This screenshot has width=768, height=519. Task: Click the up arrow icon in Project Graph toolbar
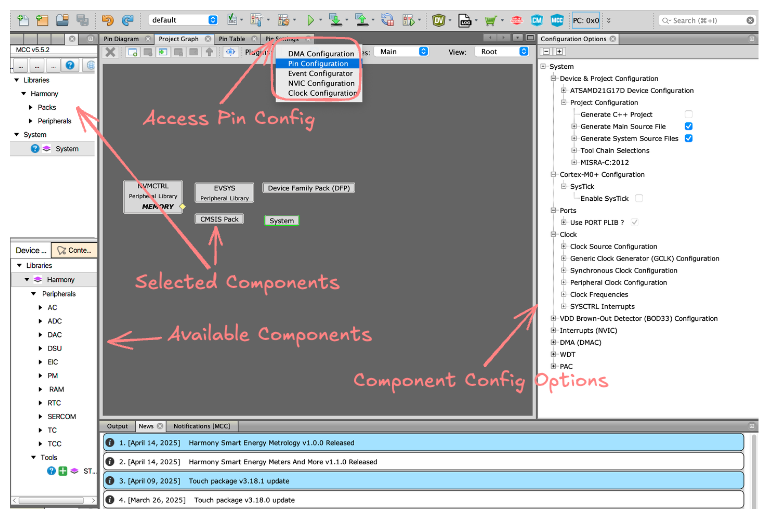click(x=210, y=52)
